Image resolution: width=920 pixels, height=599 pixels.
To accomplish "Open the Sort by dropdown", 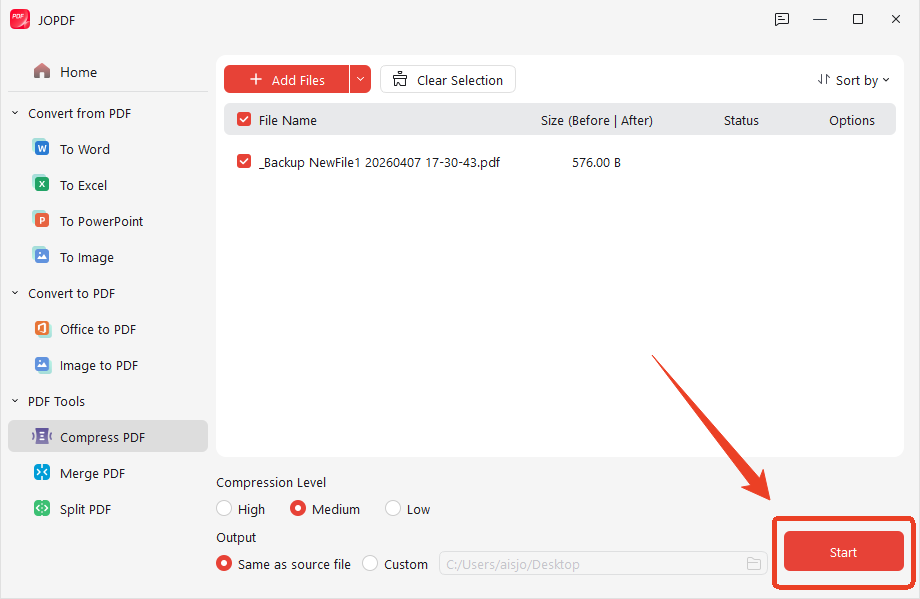I will 854,80.
